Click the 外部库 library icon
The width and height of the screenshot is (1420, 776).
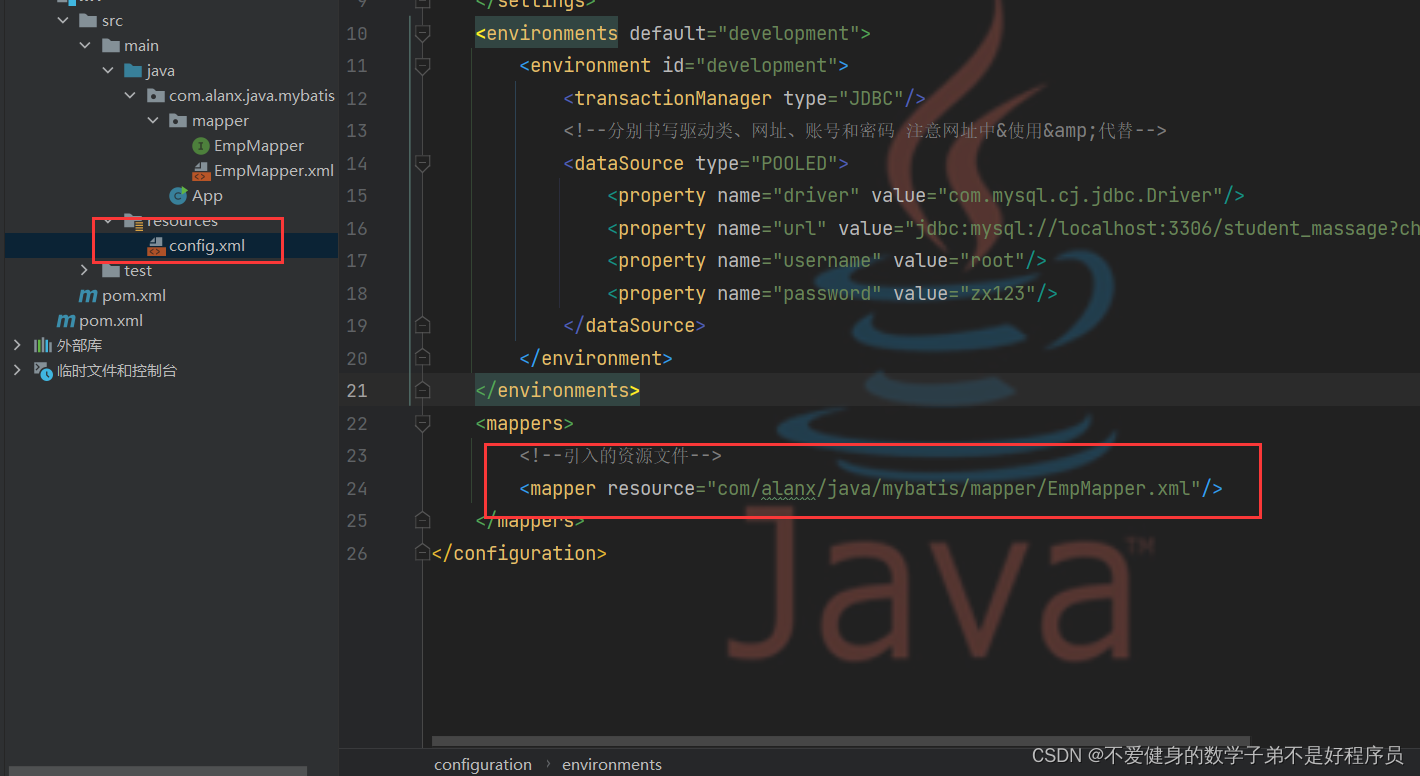[x=43, y=346]
